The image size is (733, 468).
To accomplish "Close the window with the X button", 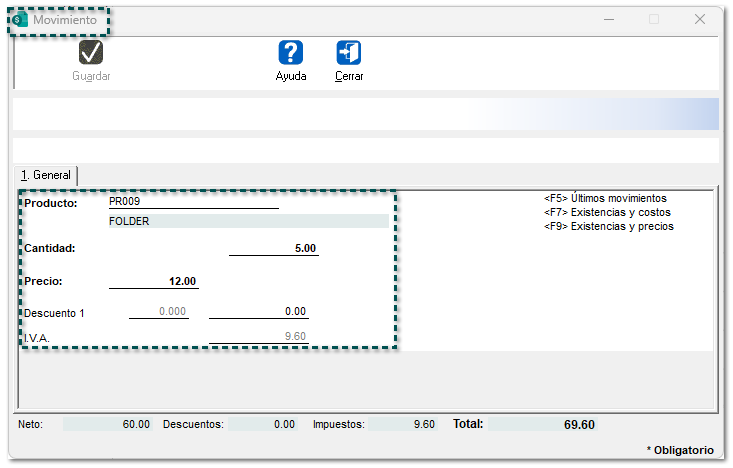I will tap(700, 19).
